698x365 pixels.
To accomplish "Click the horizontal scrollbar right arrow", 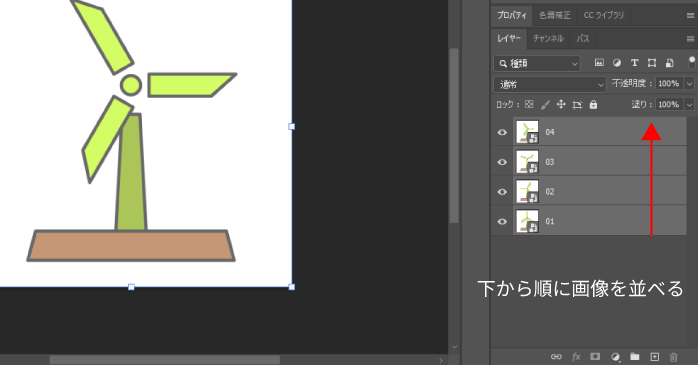I will (441, 360).
